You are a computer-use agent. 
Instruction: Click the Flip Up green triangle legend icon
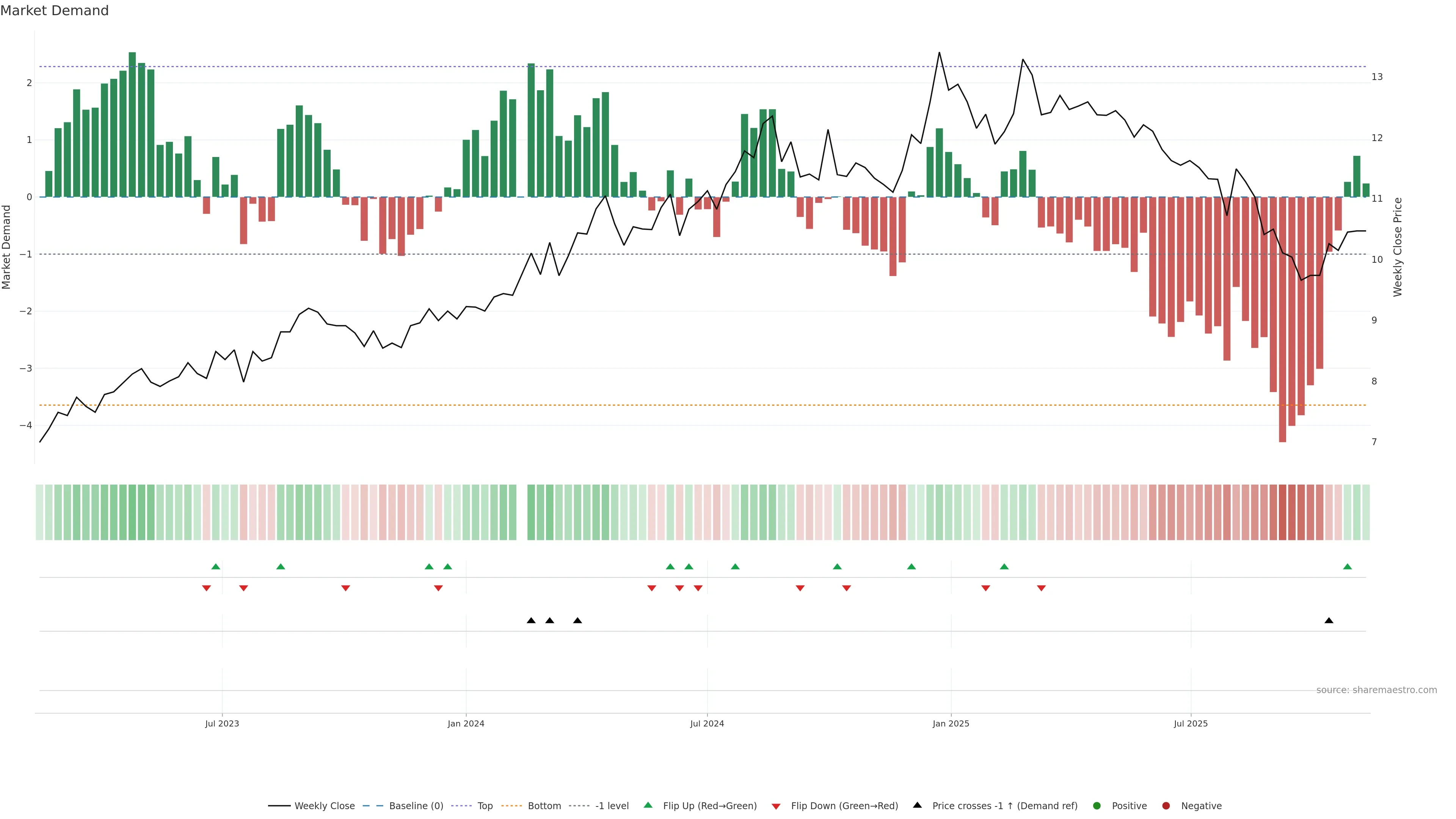648,805
